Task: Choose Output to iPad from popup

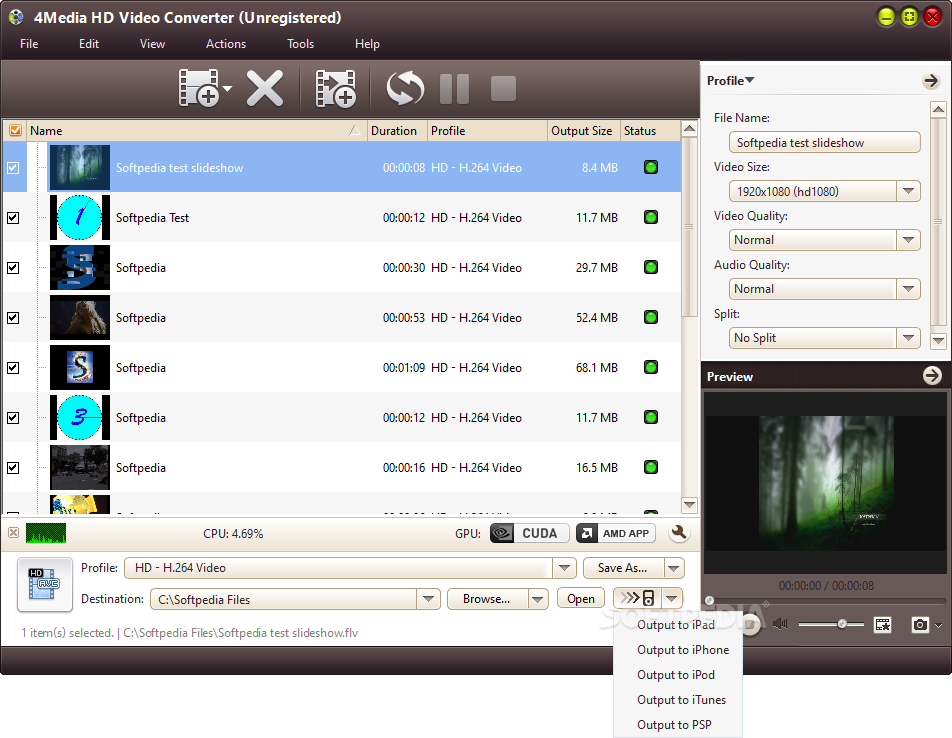Action: click(x=678, y=625)
